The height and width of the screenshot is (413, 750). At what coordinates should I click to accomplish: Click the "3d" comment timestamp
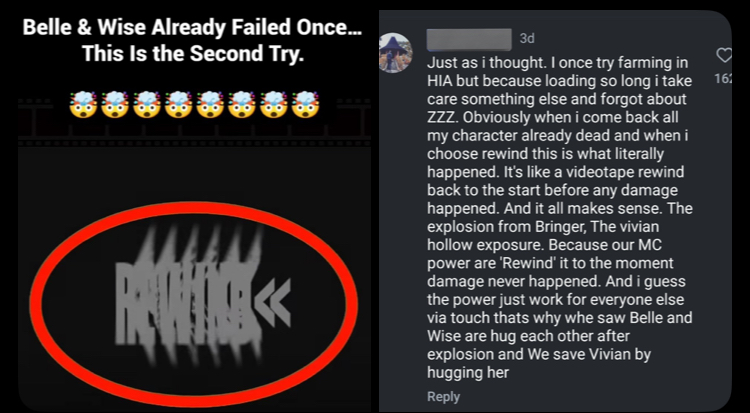527,38
